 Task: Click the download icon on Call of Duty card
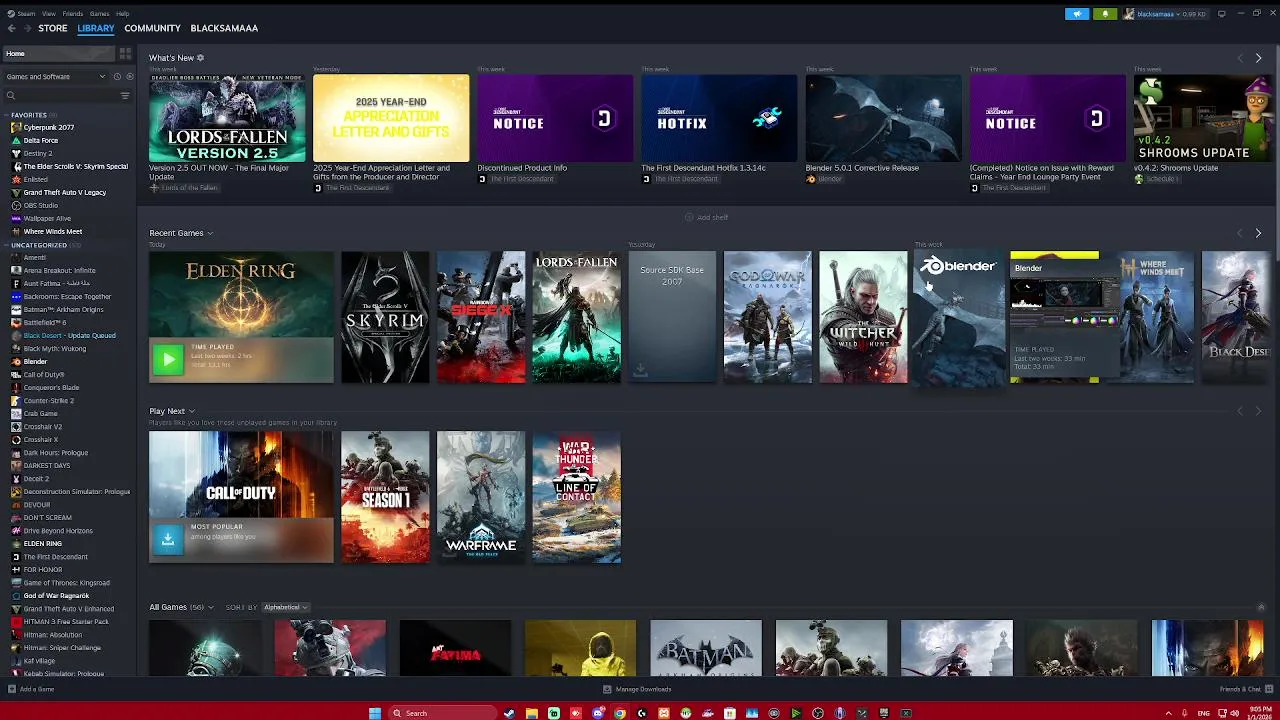coord(168,538)
